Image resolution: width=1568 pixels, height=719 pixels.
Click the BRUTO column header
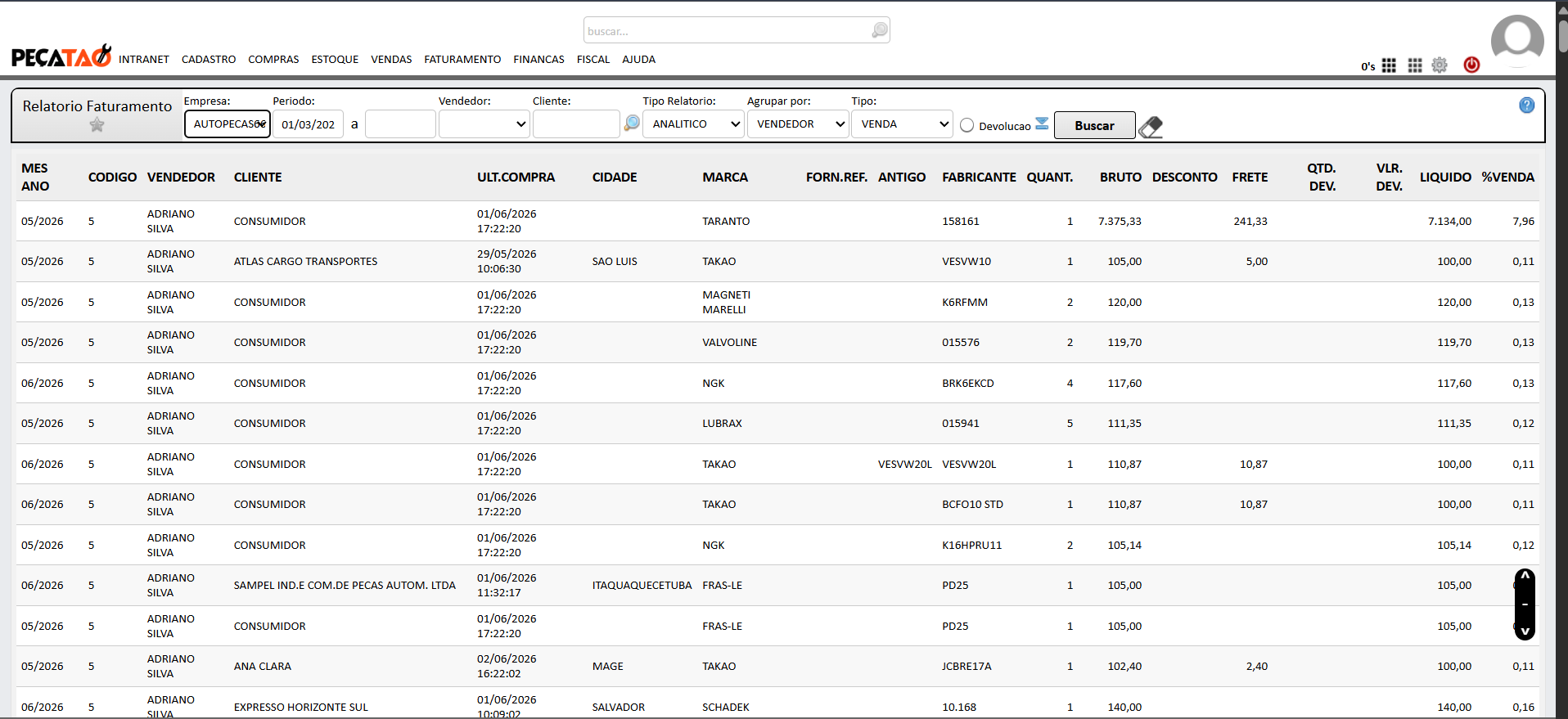[1120, 178]
